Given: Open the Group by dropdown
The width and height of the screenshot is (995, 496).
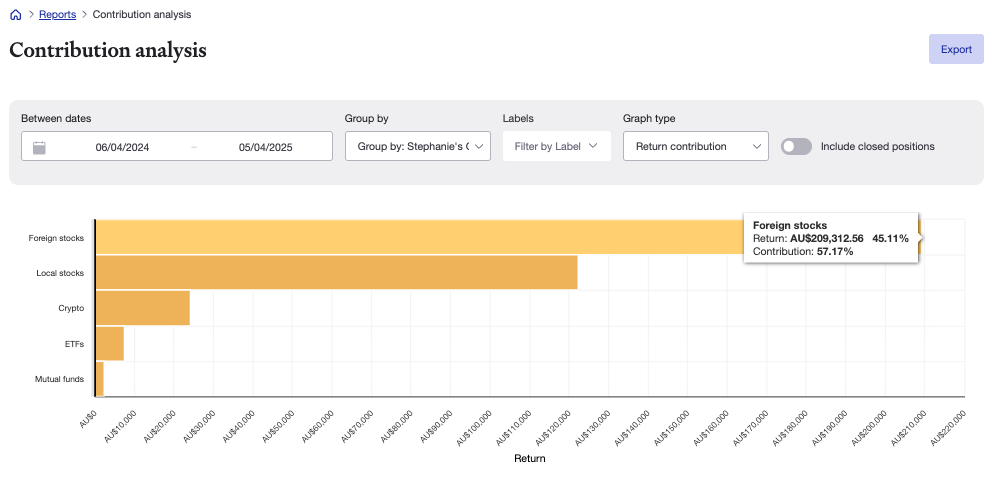Looking at the screenshot, I should click(418, 146).
